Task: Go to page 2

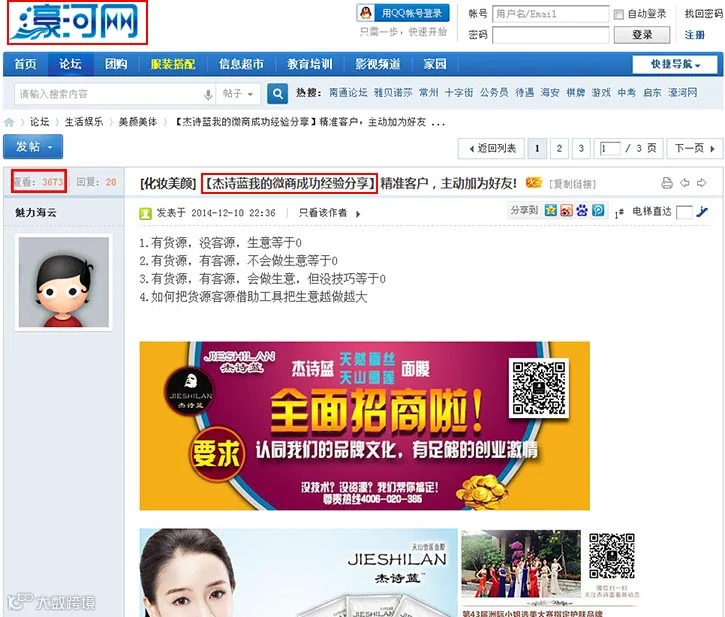Action: (559, 148)
